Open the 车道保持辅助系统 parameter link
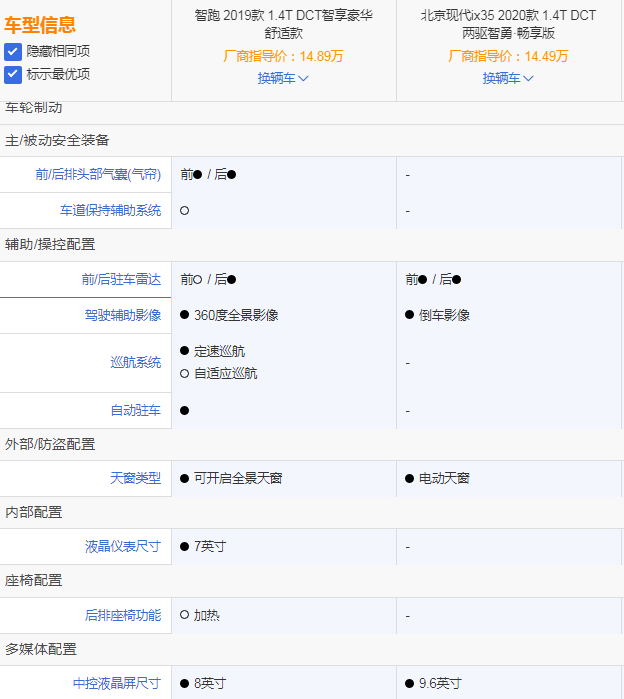Viewport: 624px width, 699px height. coord(110,210)
